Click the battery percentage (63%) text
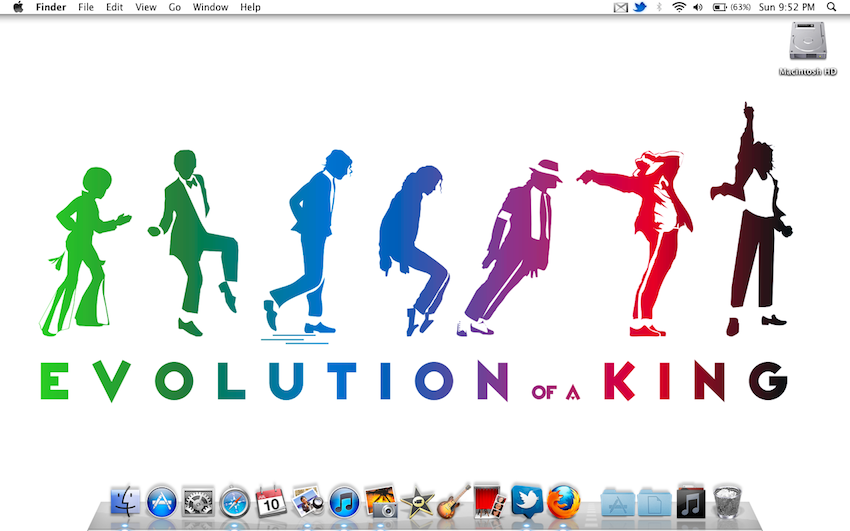Screen dimensions: 850x531 click(740, 7)
